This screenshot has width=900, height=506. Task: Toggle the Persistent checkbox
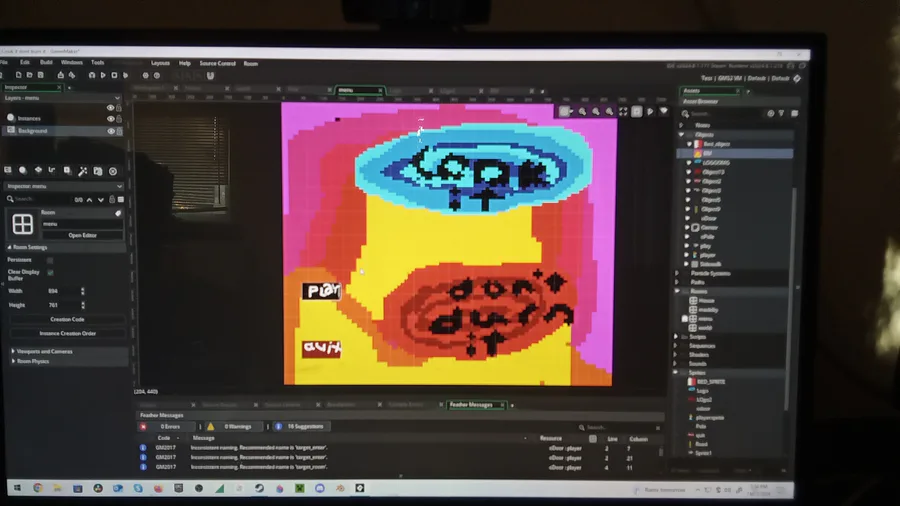[x=50, y=260]
